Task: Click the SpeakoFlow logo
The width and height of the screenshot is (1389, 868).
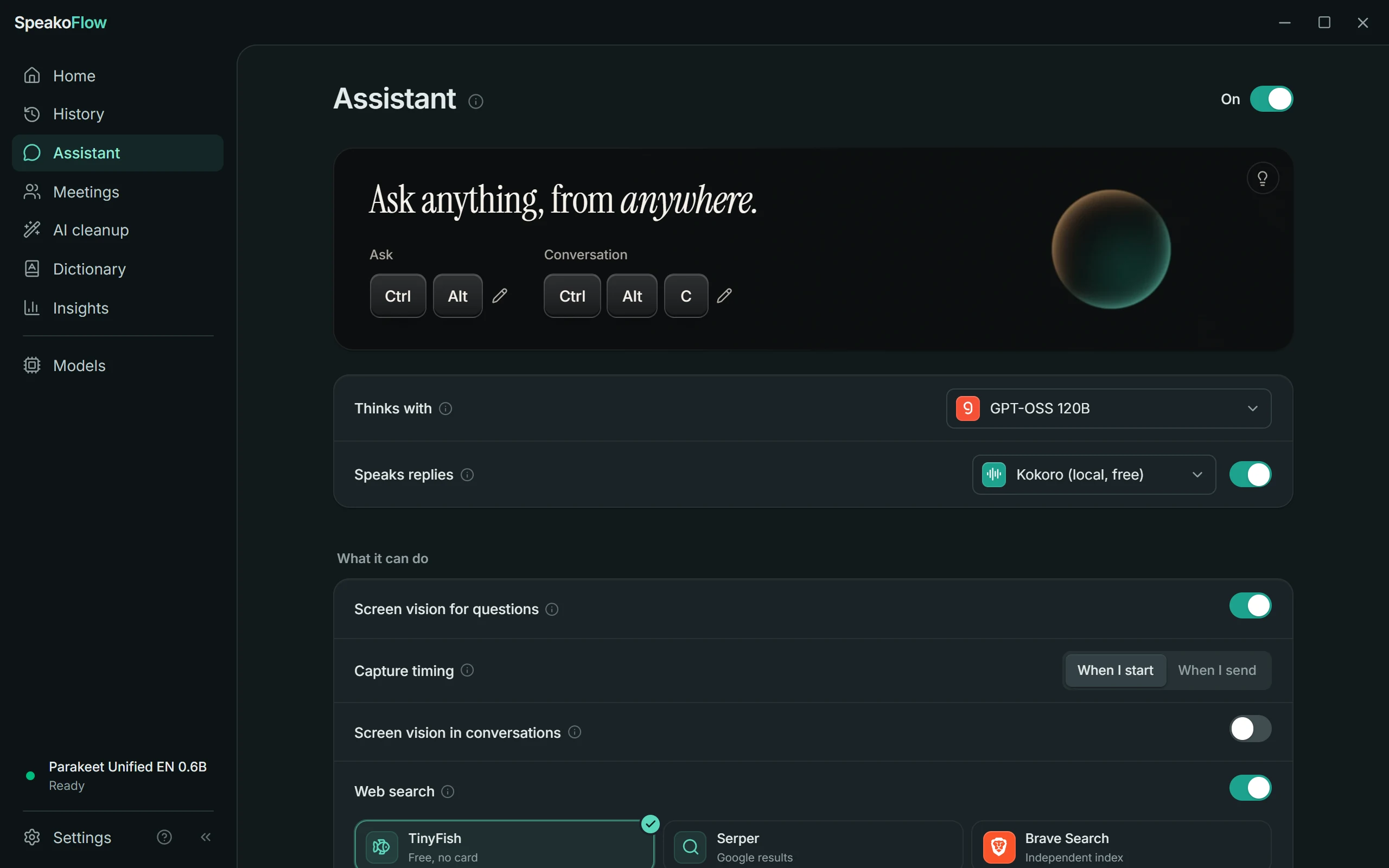Action: pyautogui.click(x=60, y=22)
